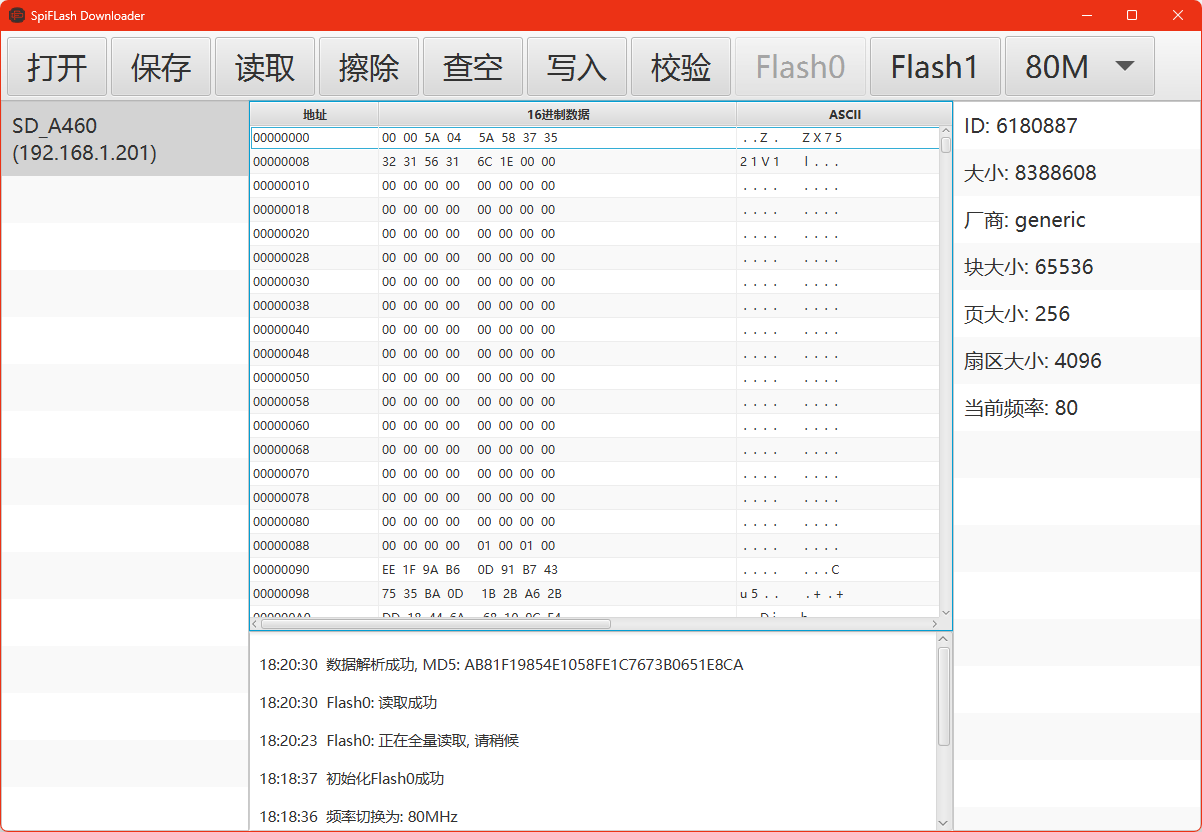Screen dimensions: 1202x832
Task: Run blank check with 查空
Action: [472, 66]
